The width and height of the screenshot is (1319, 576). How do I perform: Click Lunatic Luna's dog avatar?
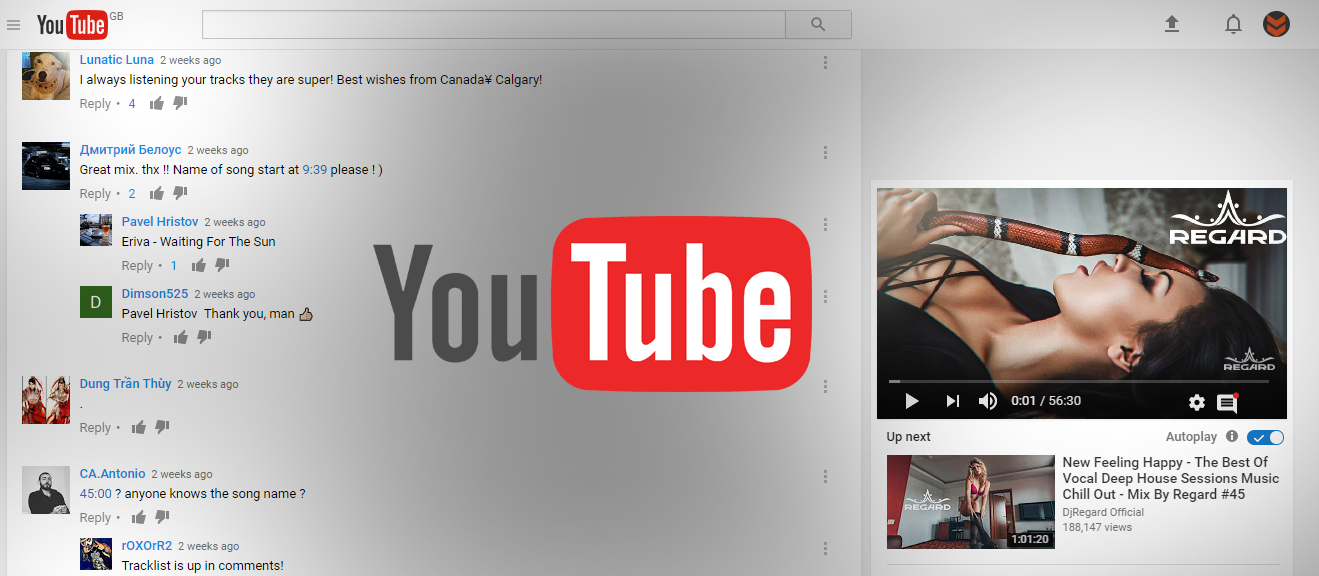46,76
